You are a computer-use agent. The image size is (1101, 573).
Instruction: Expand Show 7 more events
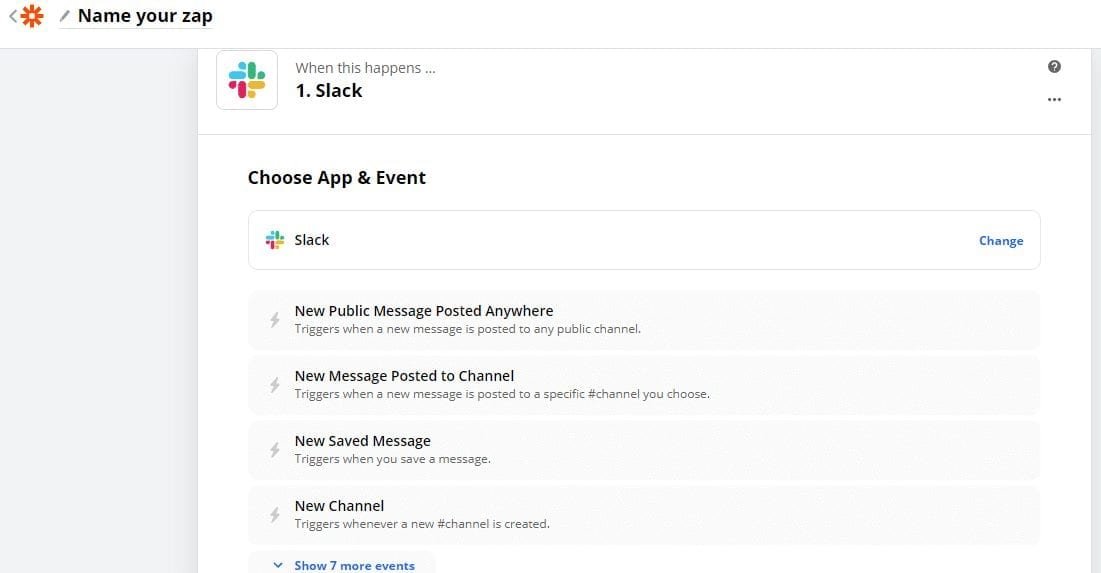[344, 565]
